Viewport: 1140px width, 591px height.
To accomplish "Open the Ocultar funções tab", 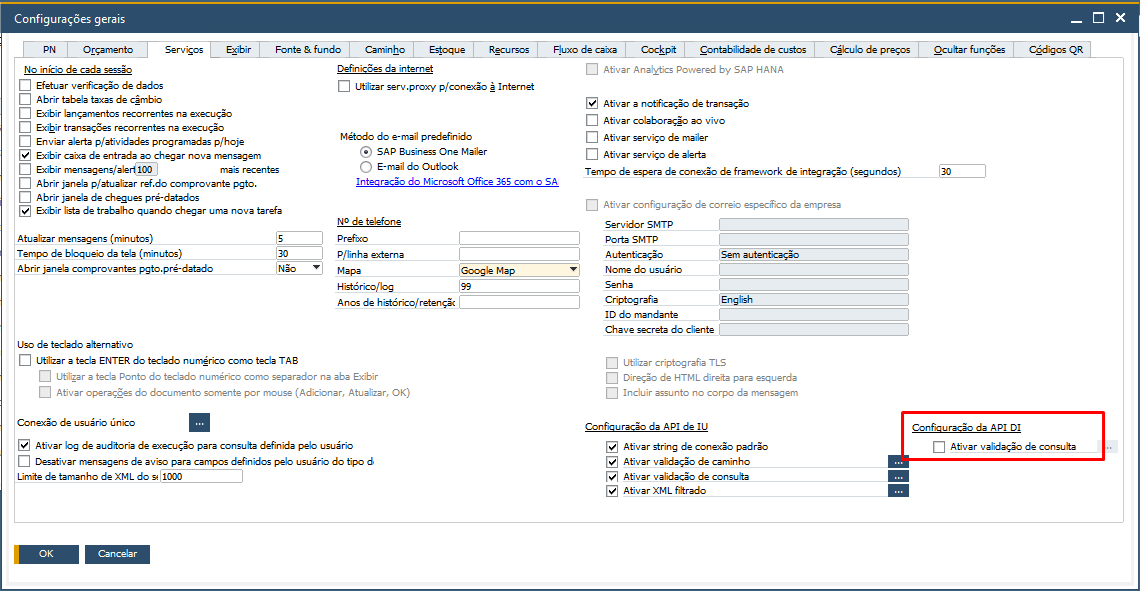I will point(969,49).
